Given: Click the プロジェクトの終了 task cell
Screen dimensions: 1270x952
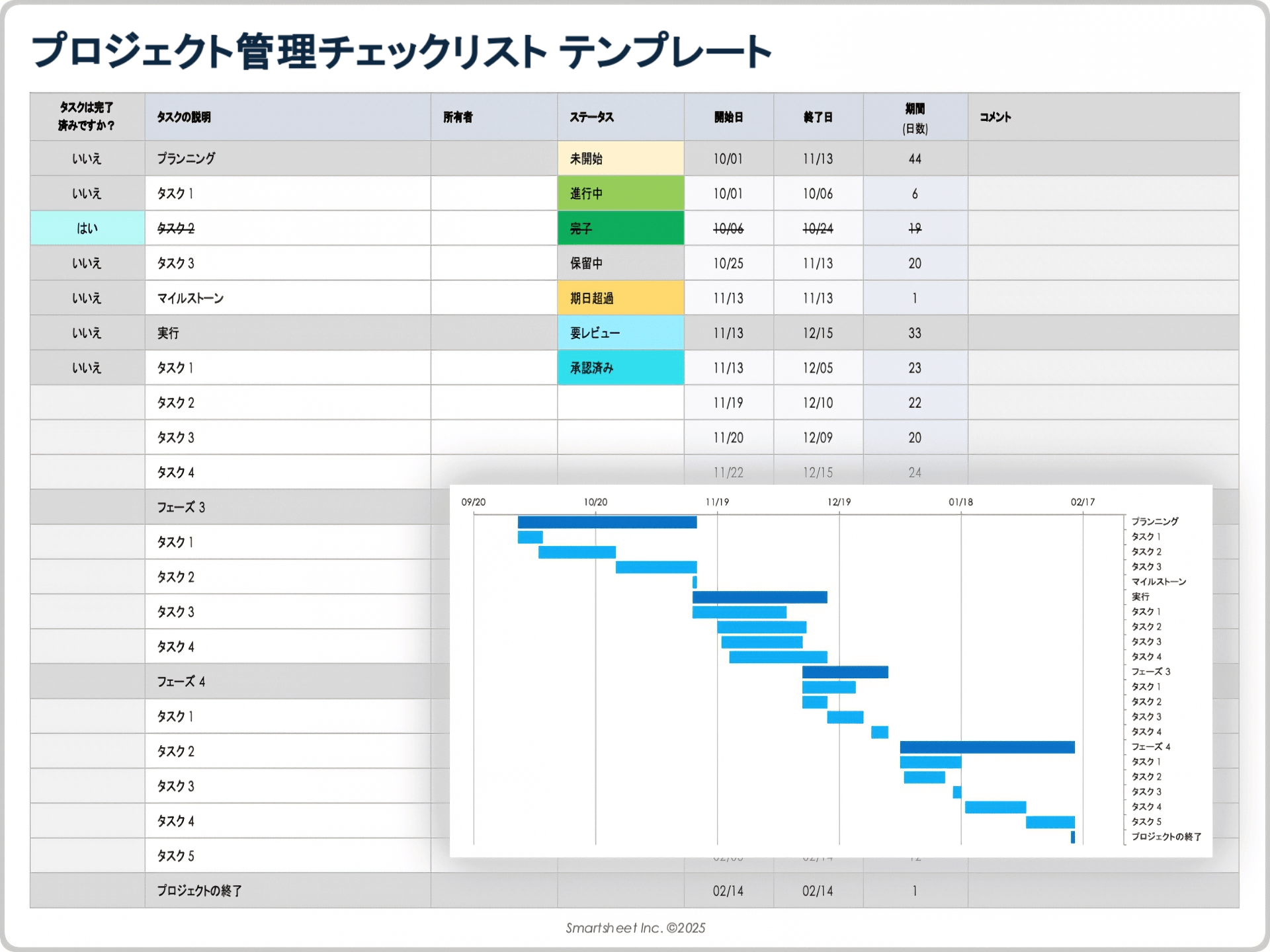Looking at the screenshot, I should [199, 891].
